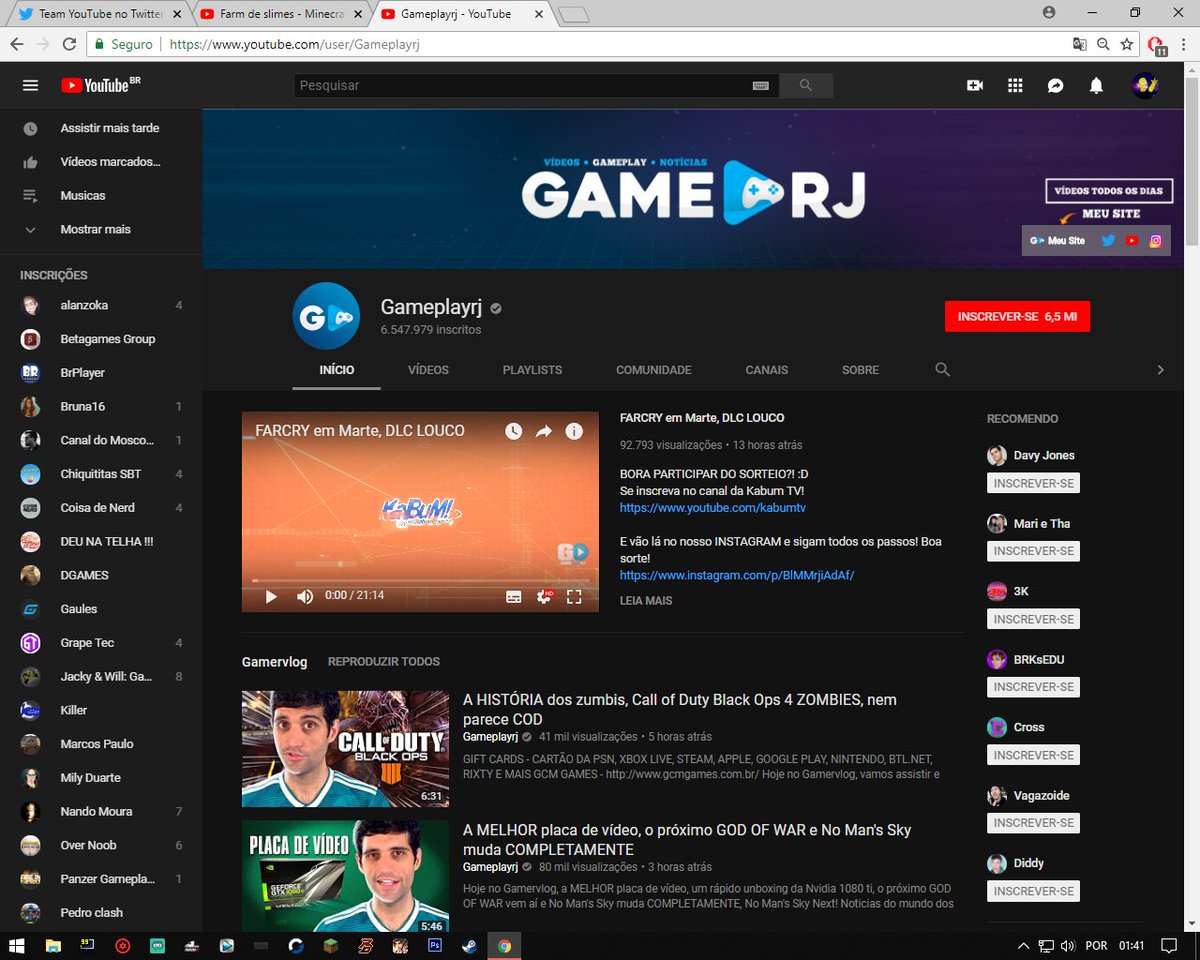Open the notifications bell
The image size is (1200, 960).
click(x=1096, y=86)
